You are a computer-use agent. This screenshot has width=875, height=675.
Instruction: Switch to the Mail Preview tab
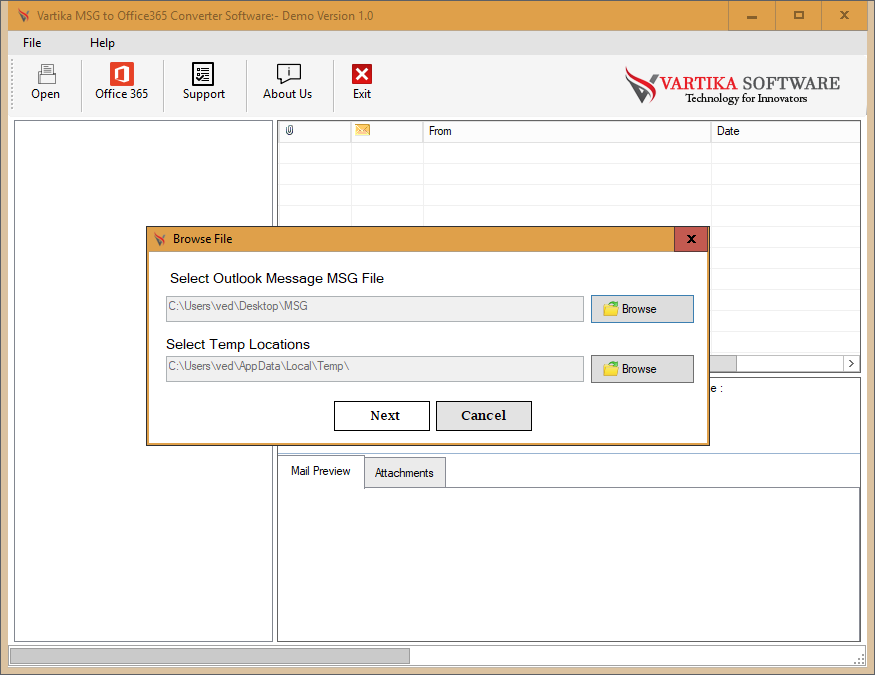tap(321, 471)
